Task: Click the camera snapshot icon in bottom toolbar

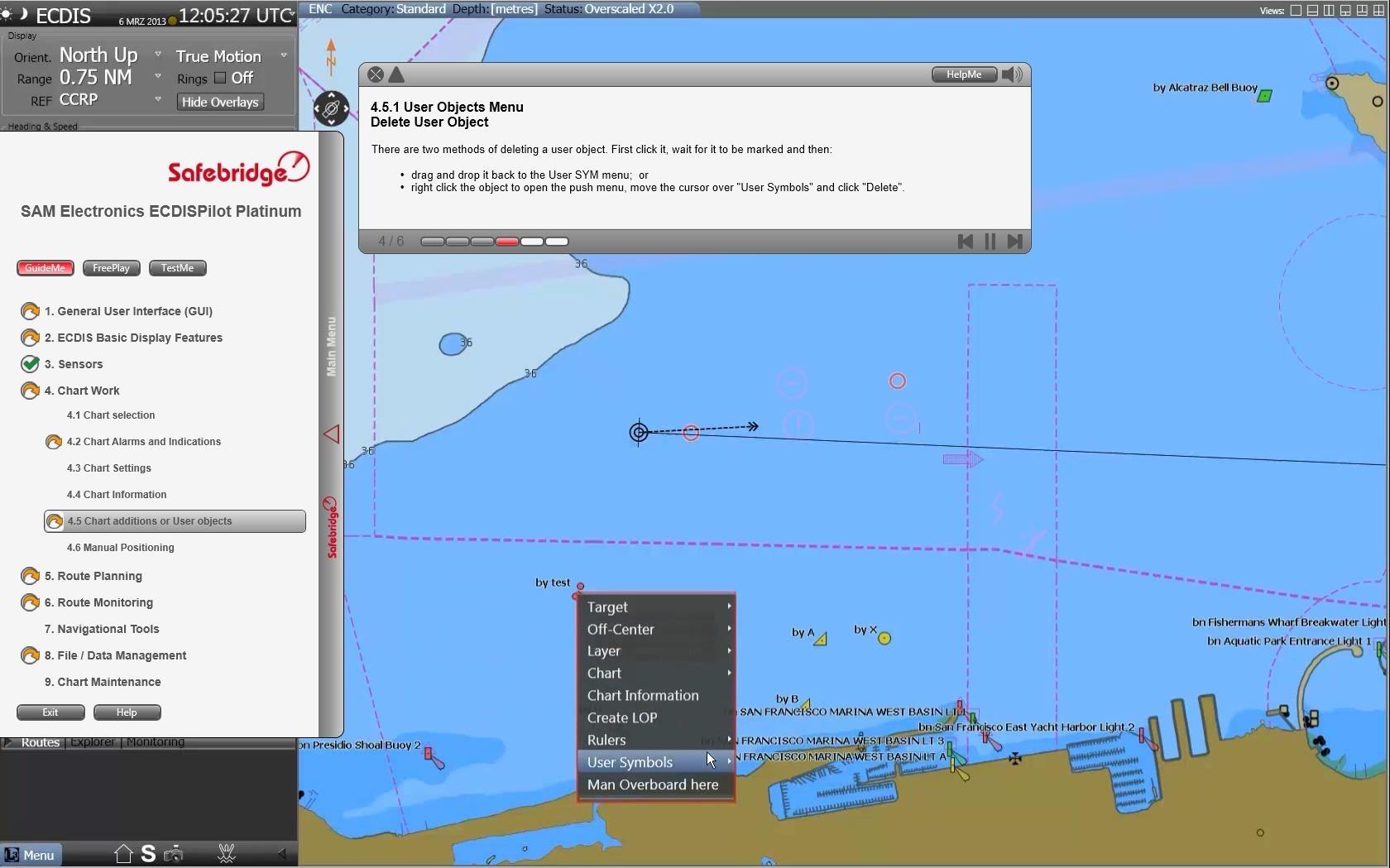Action: pos(174,853)
